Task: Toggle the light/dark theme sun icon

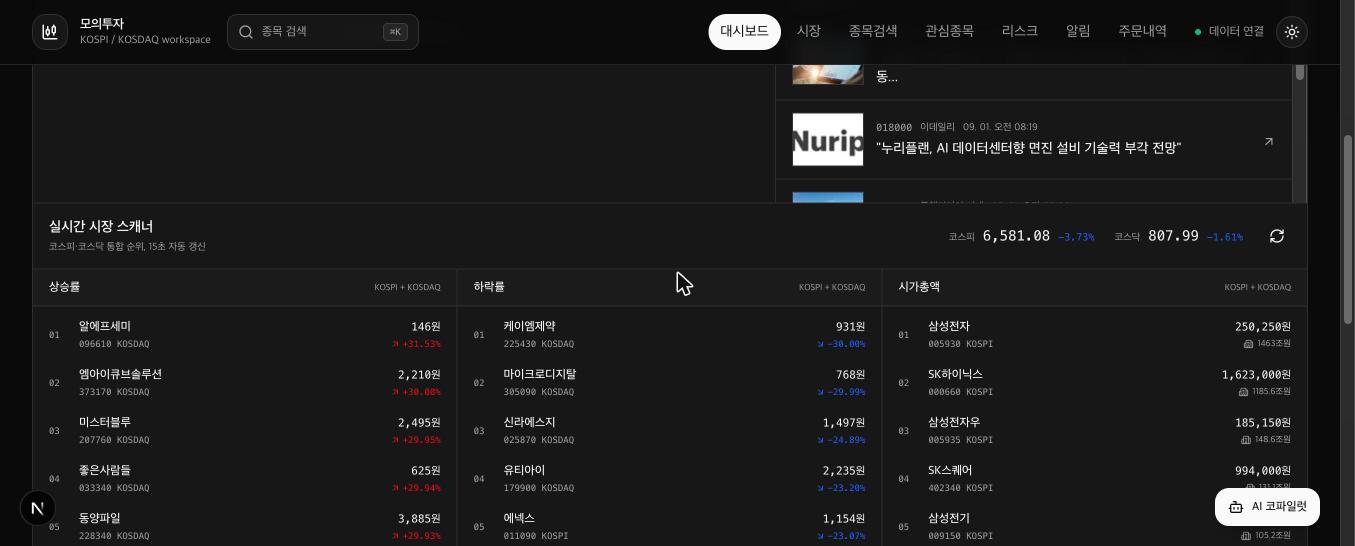Action: [1292, 32]
